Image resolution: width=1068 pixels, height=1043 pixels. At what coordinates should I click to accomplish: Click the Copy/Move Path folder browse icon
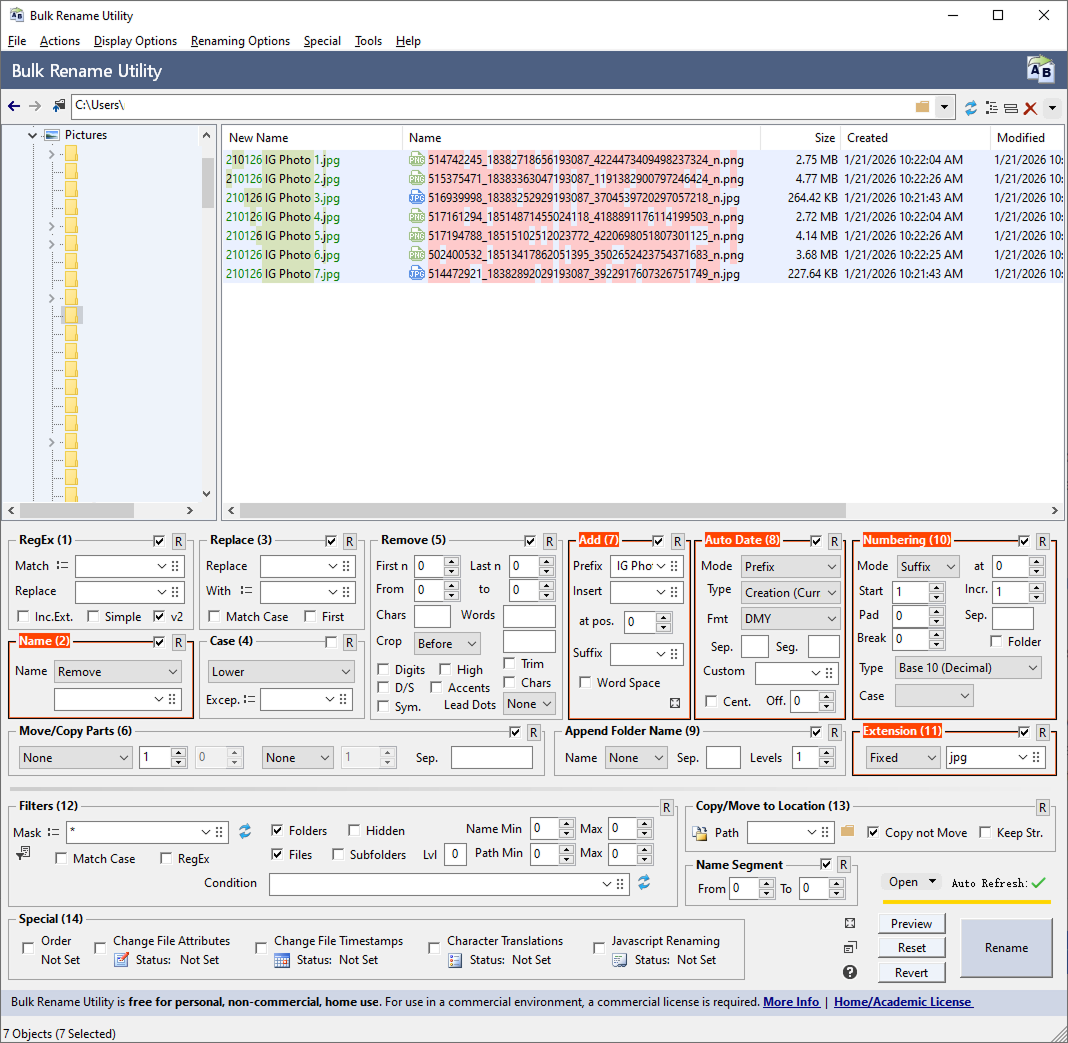(x=847, y=832)
